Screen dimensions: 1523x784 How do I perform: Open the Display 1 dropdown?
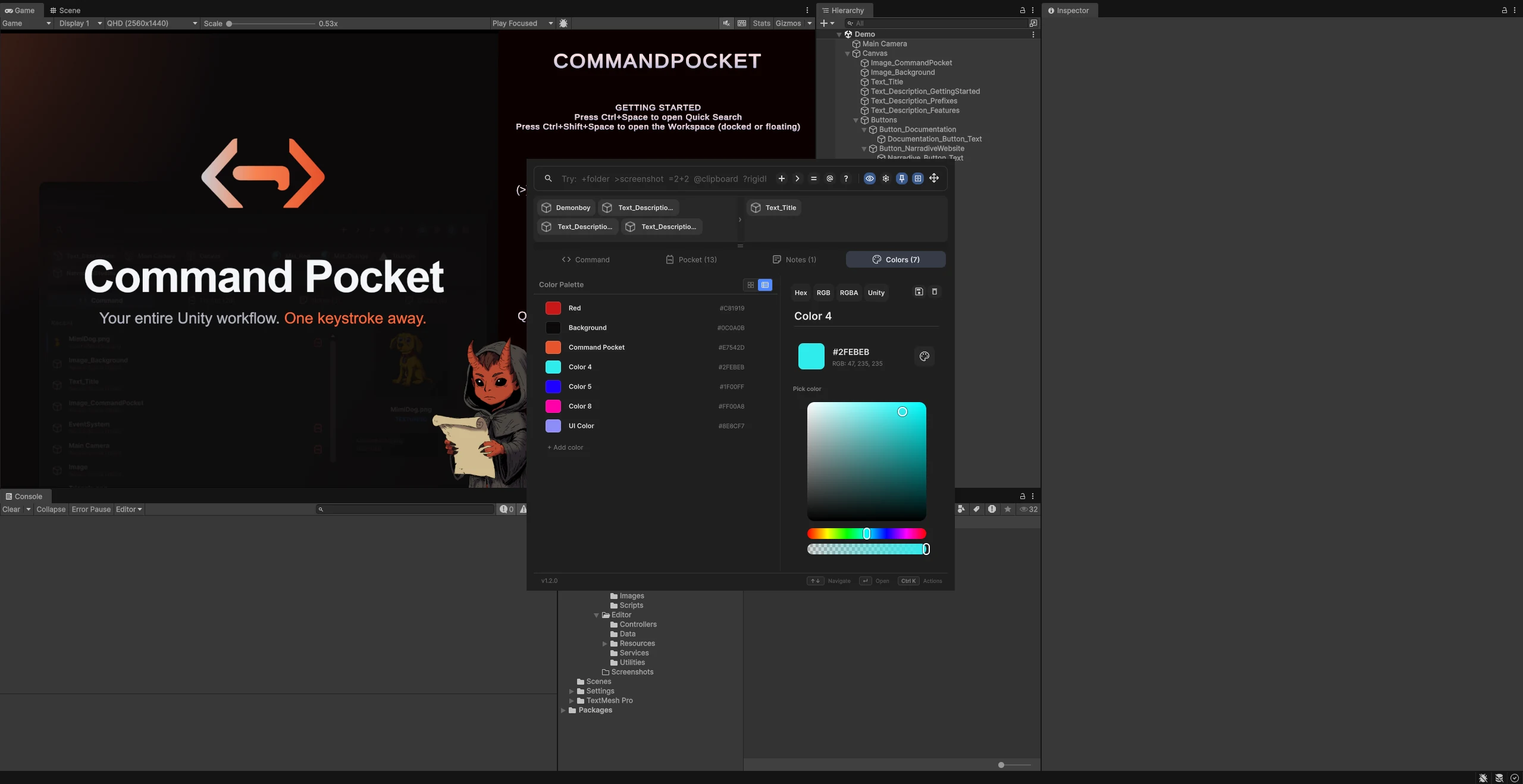(80, 23)
